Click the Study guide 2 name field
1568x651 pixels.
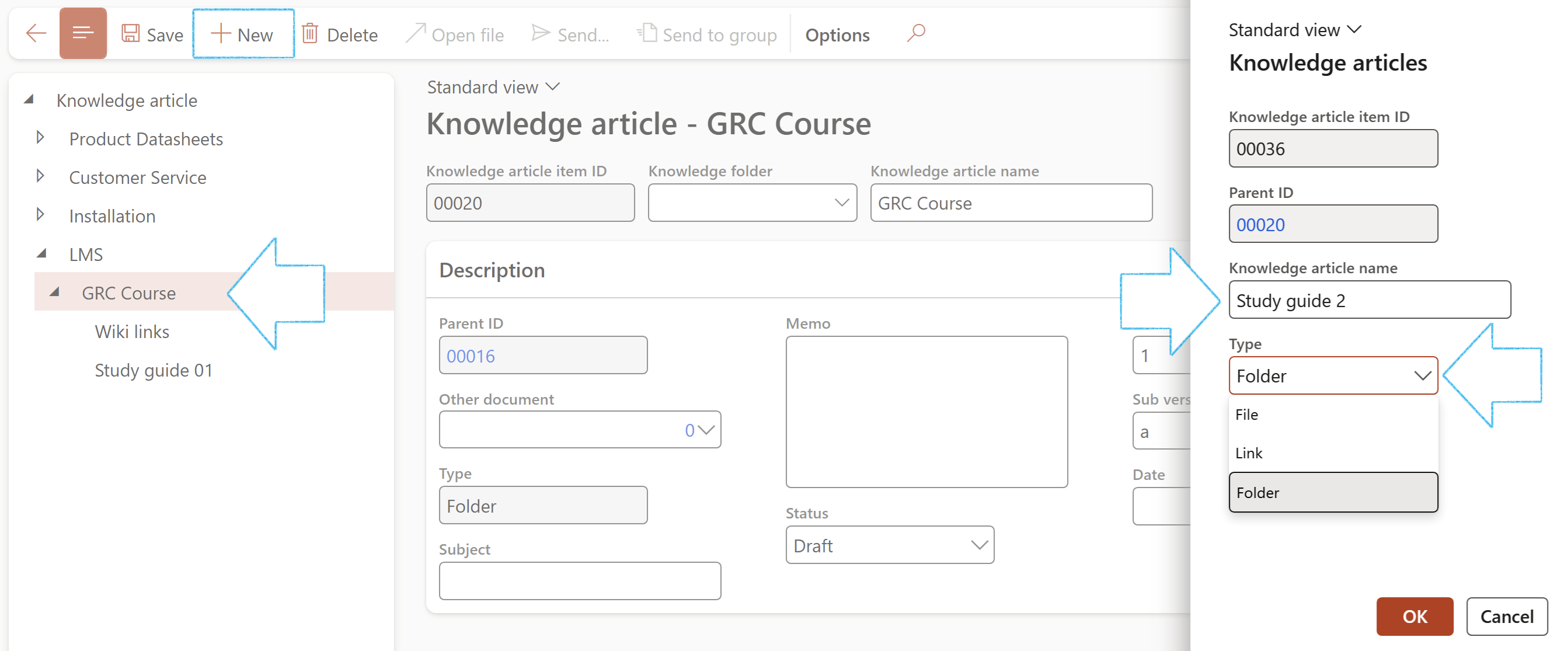pyautogui.click(x=1370, y=300)
